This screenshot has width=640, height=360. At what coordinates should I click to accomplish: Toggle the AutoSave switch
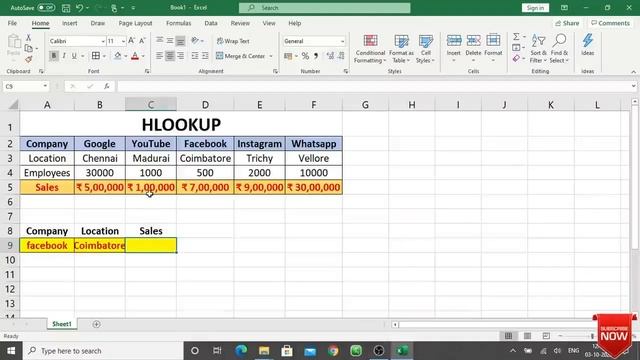46,8
